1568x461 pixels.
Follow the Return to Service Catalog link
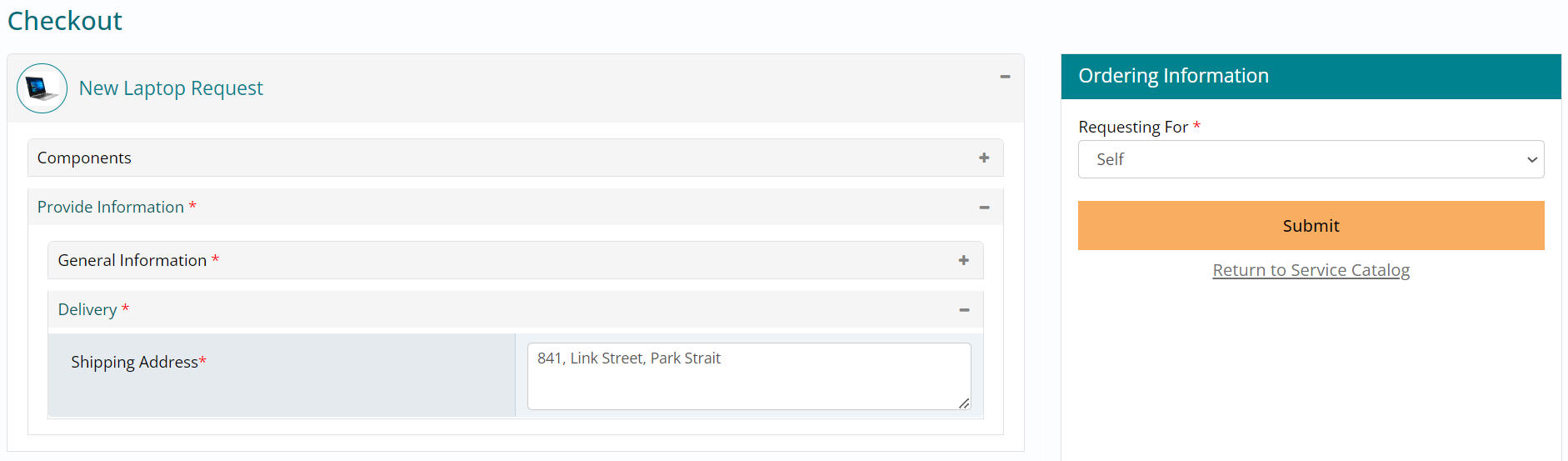[x=1311, y=270]
